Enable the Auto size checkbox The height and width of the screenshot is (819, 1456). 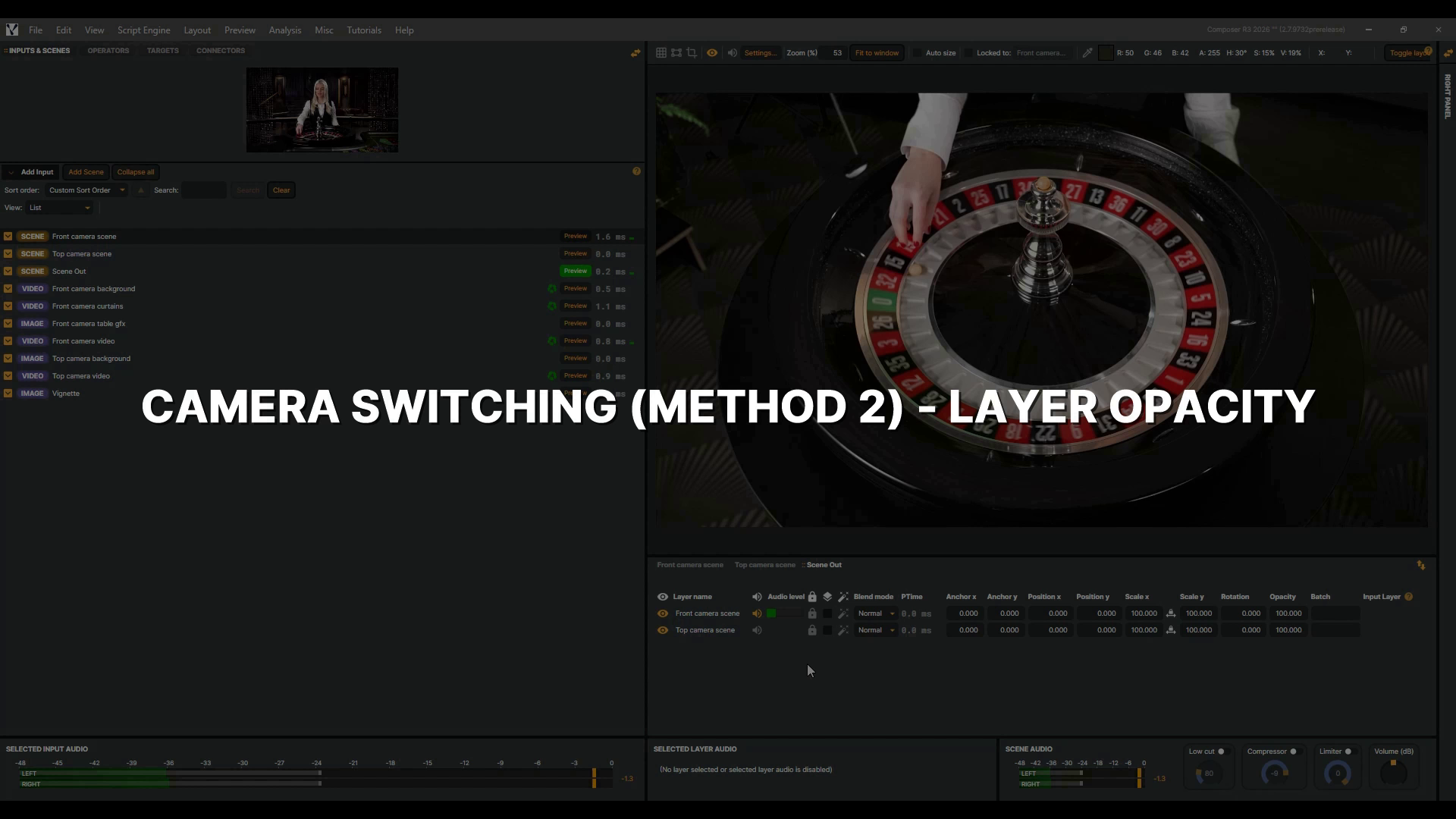click(x=918, y=53)
